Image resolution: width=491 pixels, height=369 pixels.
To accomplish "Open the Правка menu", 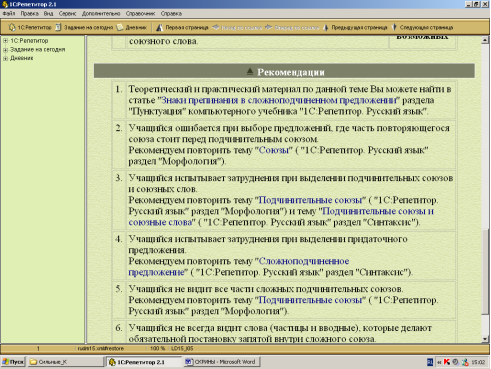I will coord(29,14).
